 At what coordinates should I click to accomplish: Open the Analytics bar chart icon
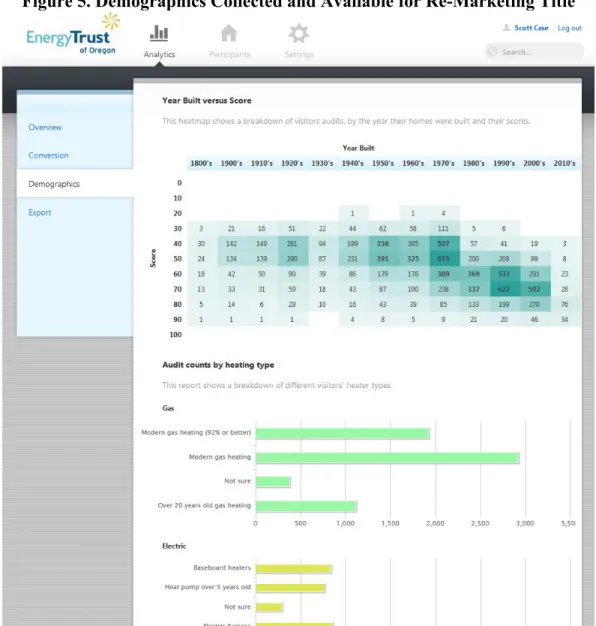click(x=159, y=34)
